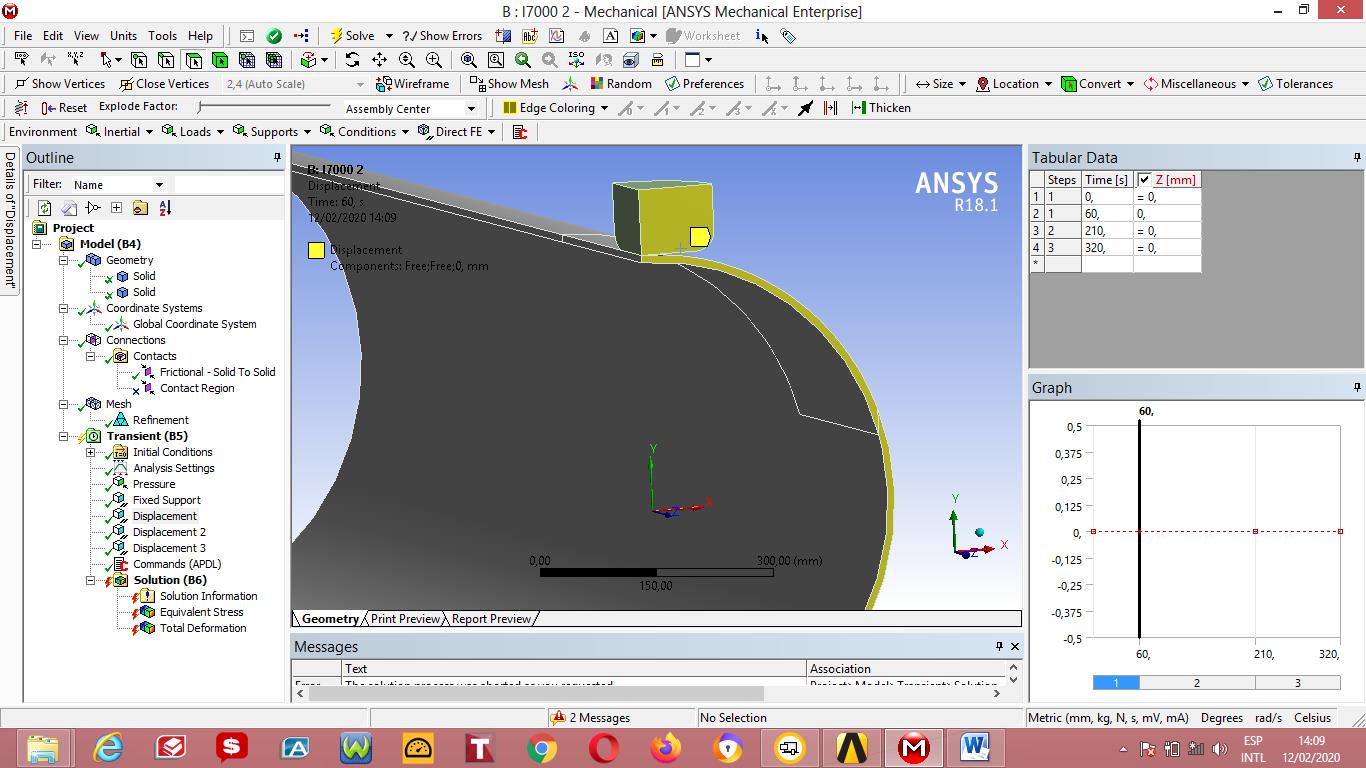Screen dimensions: 1366x768
Task: Switch to the Print Preview tab
Action: pyautogui.click(x=405, y=618)
